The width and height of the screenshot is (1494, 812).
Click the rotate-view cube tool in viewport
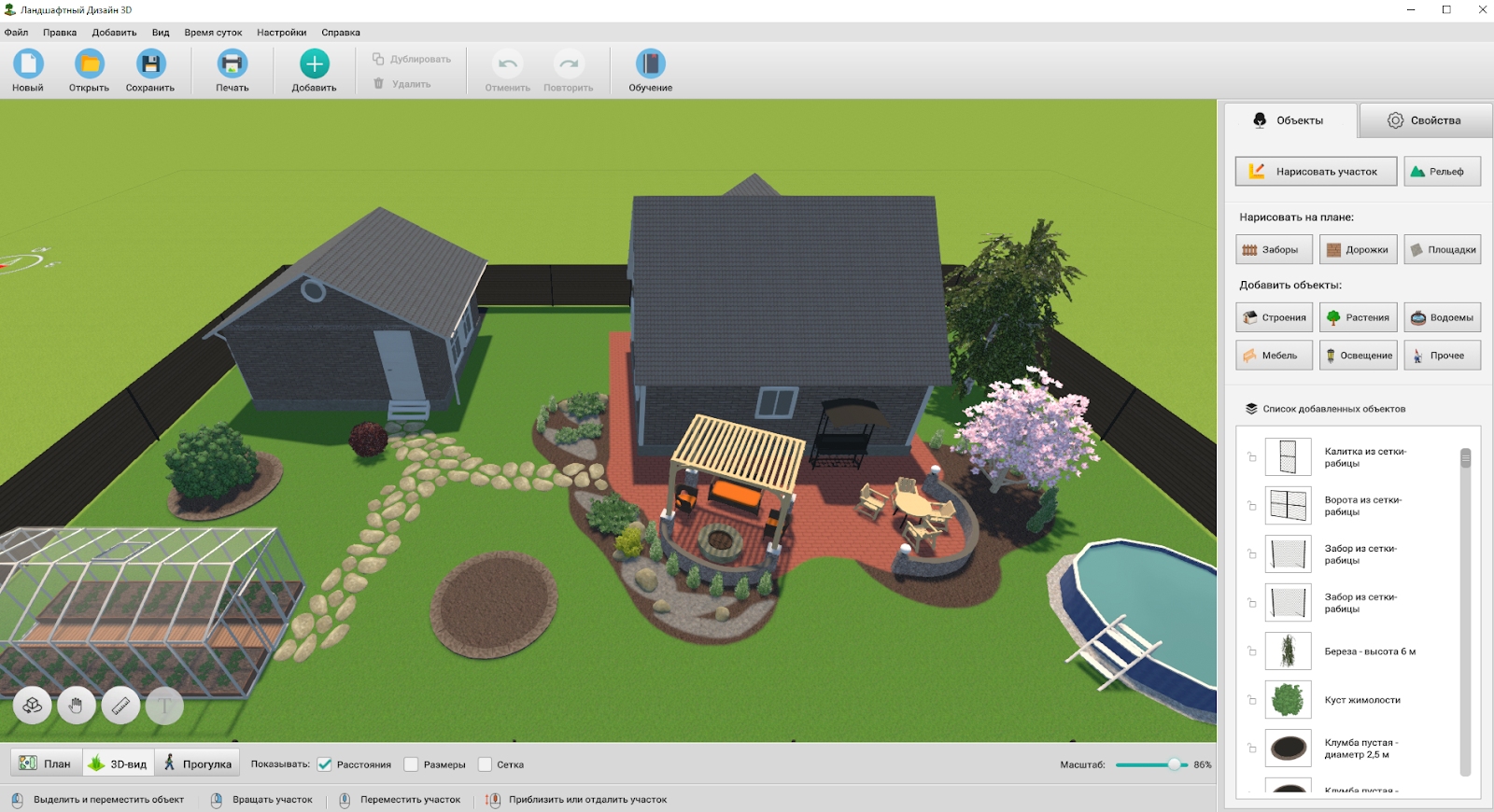tap(32, 707)
